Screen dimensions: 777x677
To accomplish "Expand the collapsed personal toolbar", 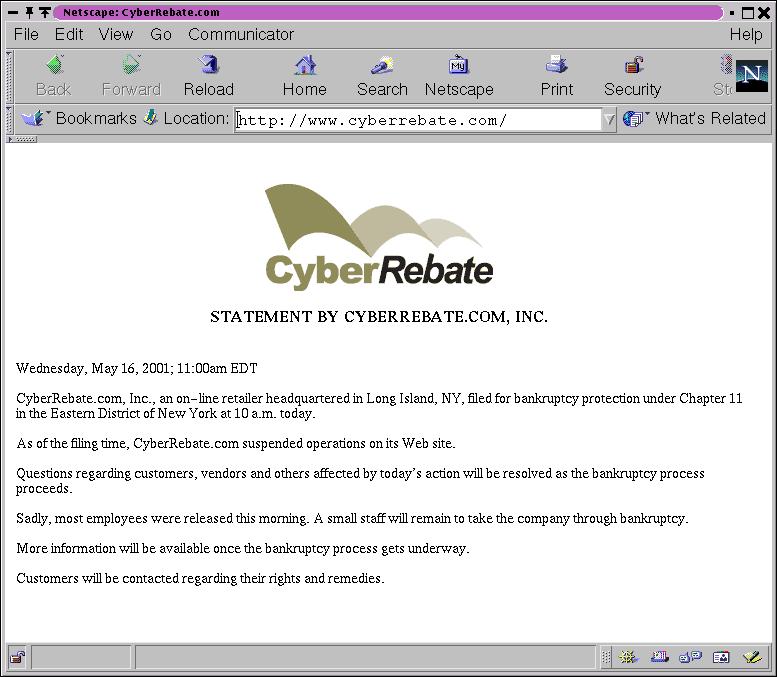I will click(22, 139).
